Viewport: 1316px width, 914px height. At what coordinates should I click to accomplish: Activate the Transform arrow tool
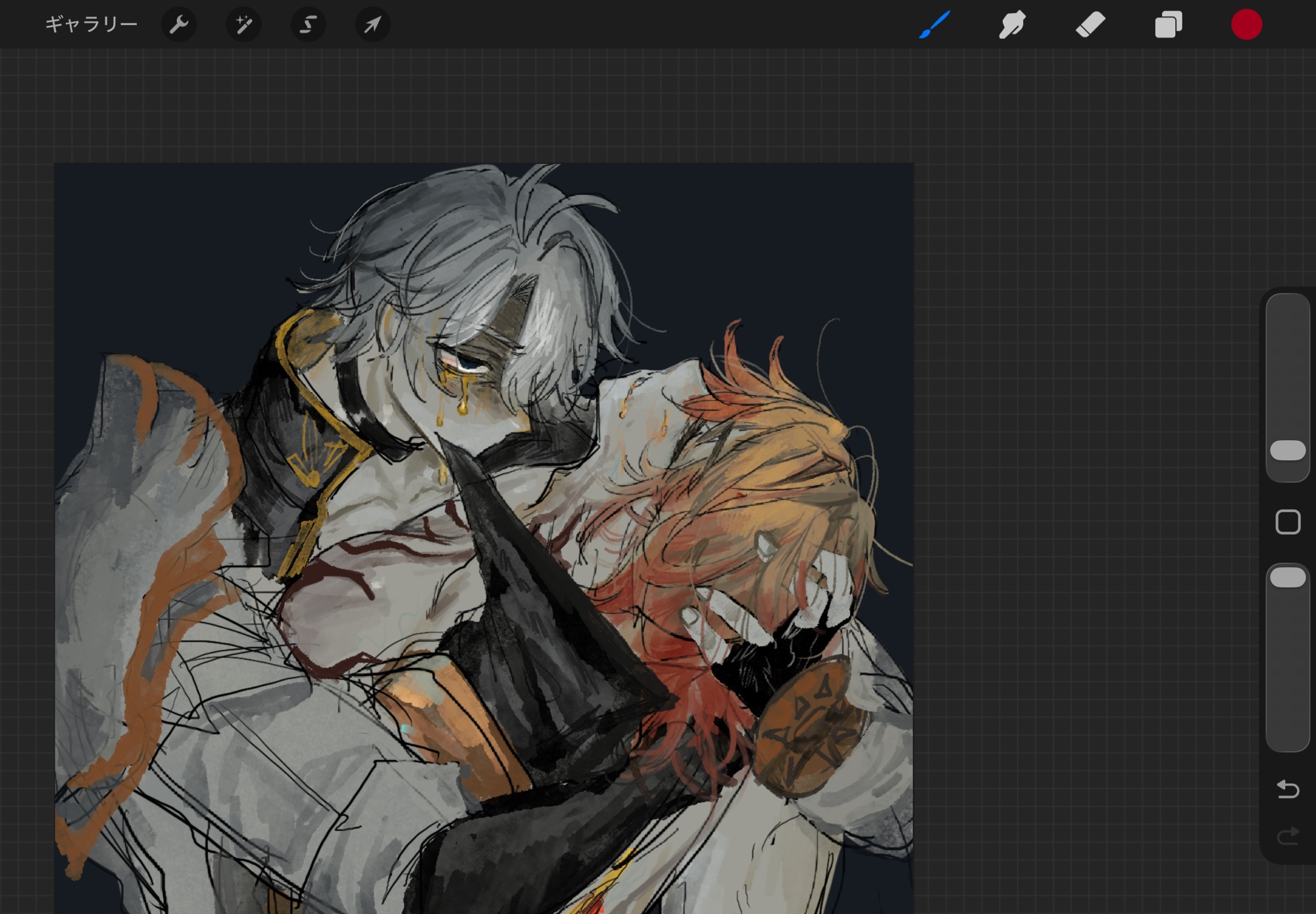[372, 25]
